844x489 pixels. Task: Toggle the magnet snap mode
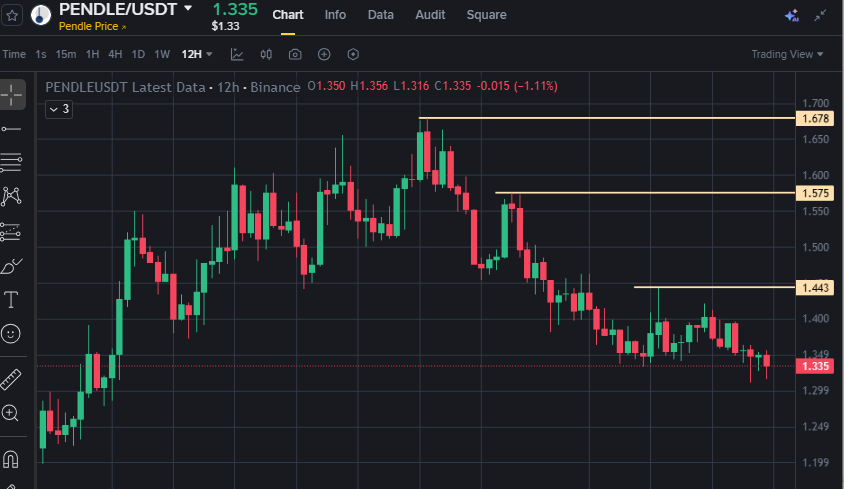11,459
